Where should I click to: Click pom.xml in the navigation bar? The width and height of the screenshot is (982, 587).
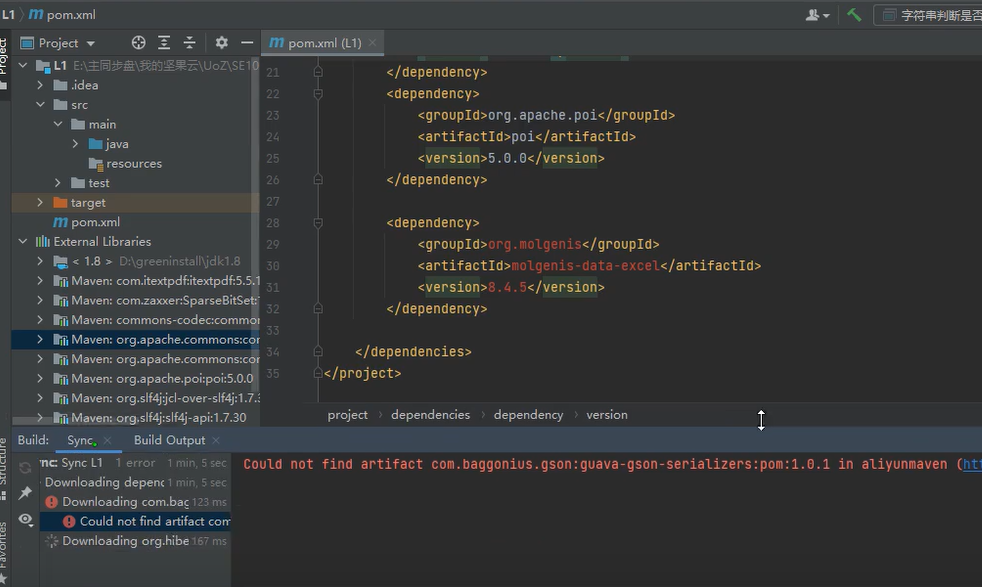tap(63, 14)
